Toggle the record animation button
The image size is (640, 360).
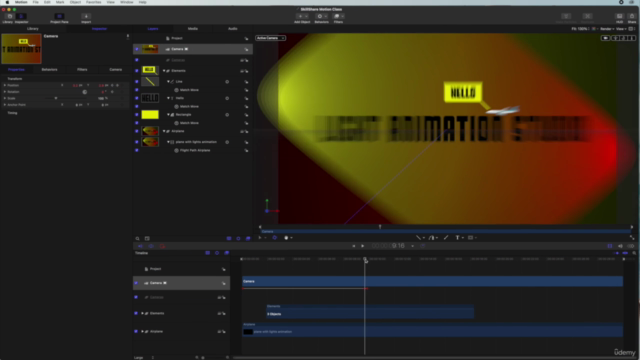162,246
